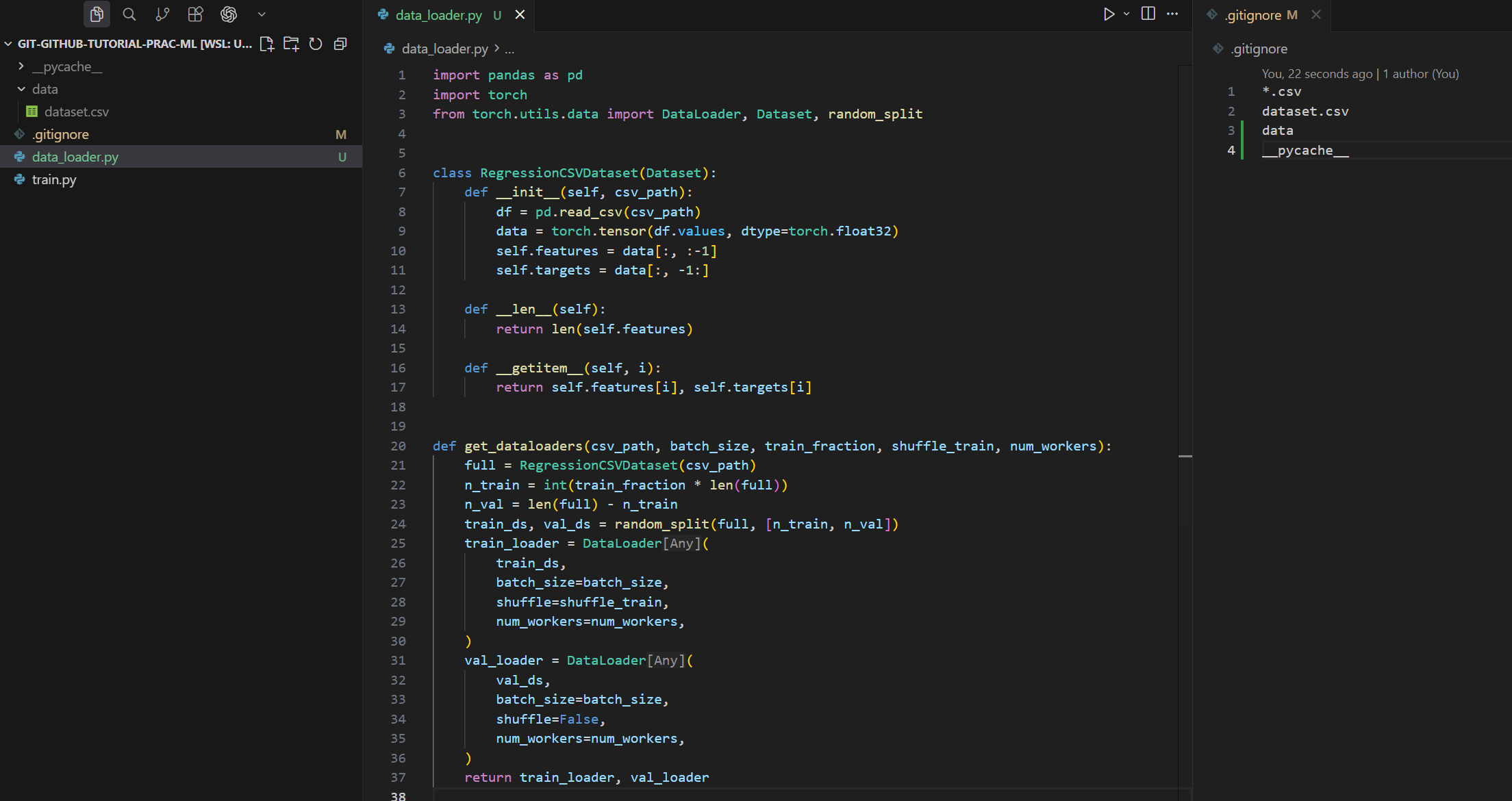
Task: Open the Search view in the activity bar
Action: click(129, 14)
